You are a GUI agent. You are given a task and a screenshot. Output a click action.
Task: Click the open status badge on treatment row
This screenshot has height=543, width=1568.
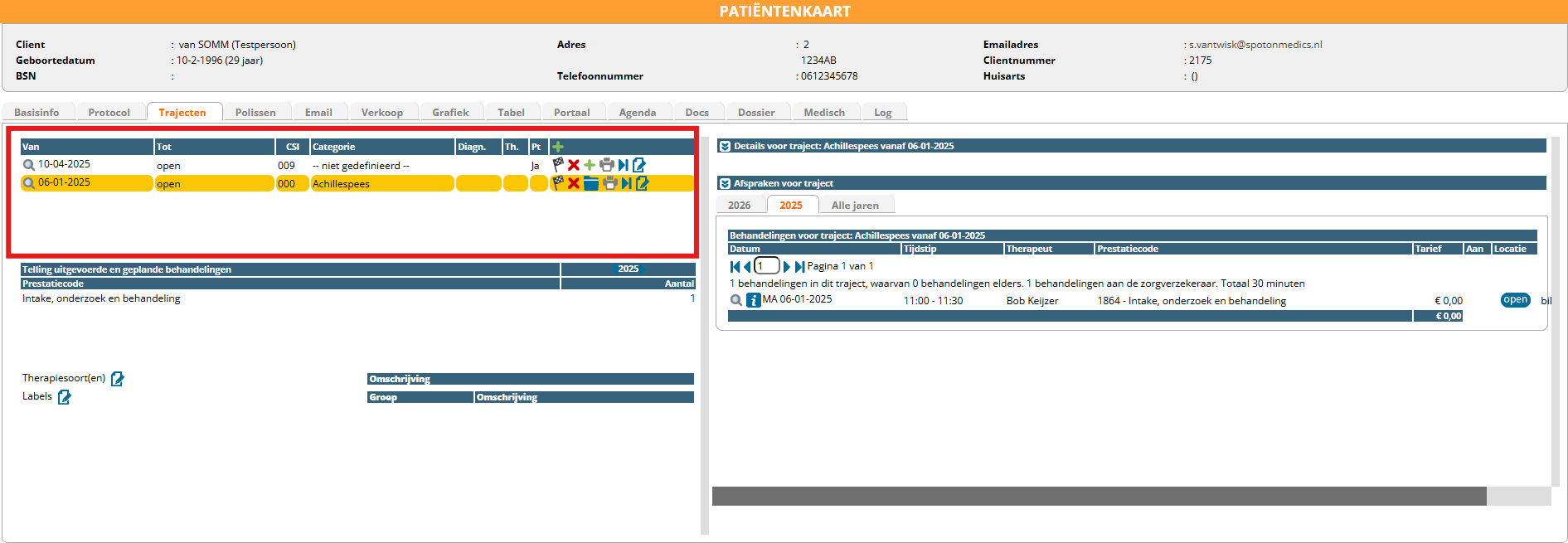click(1515, 300)
